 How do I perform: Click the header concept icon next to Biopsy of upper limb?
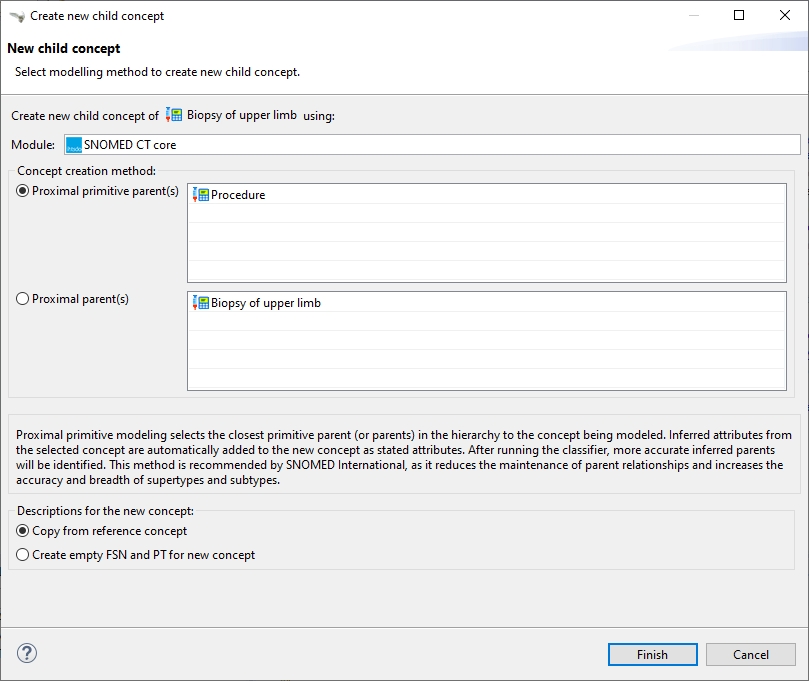point(174,115)
